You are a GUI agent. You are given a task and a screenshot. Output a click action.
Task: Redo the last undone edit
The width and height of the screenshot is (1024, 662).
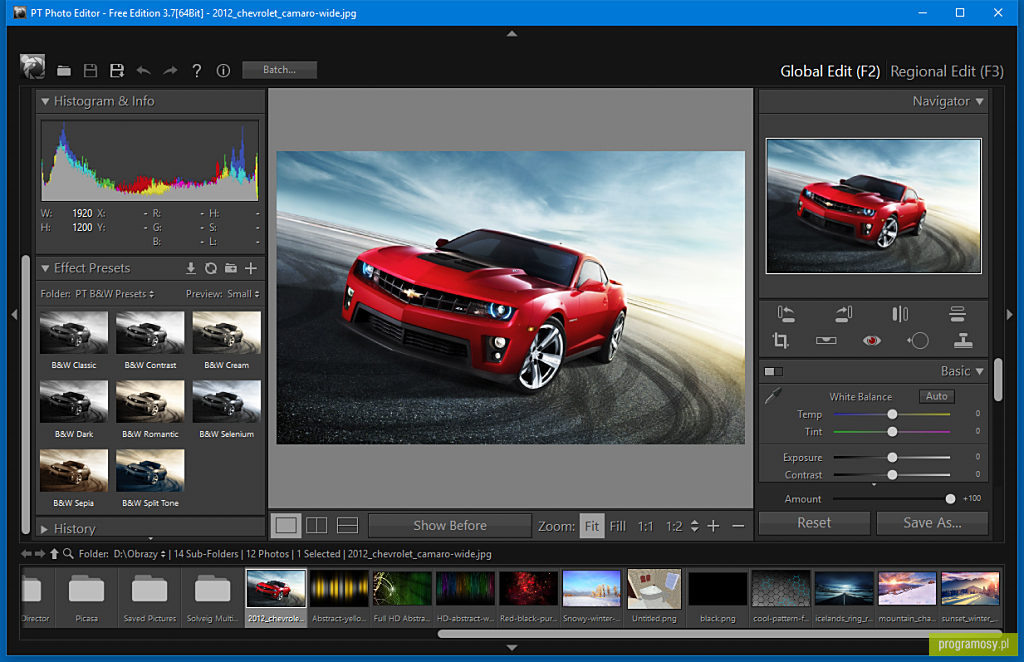click(x=170, y=71)
